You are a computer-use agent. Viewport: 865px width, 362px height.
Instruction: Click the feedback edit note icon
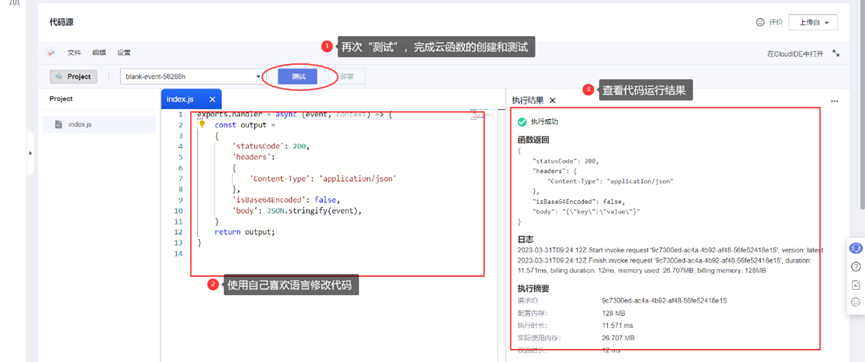[x=856, y=285]
